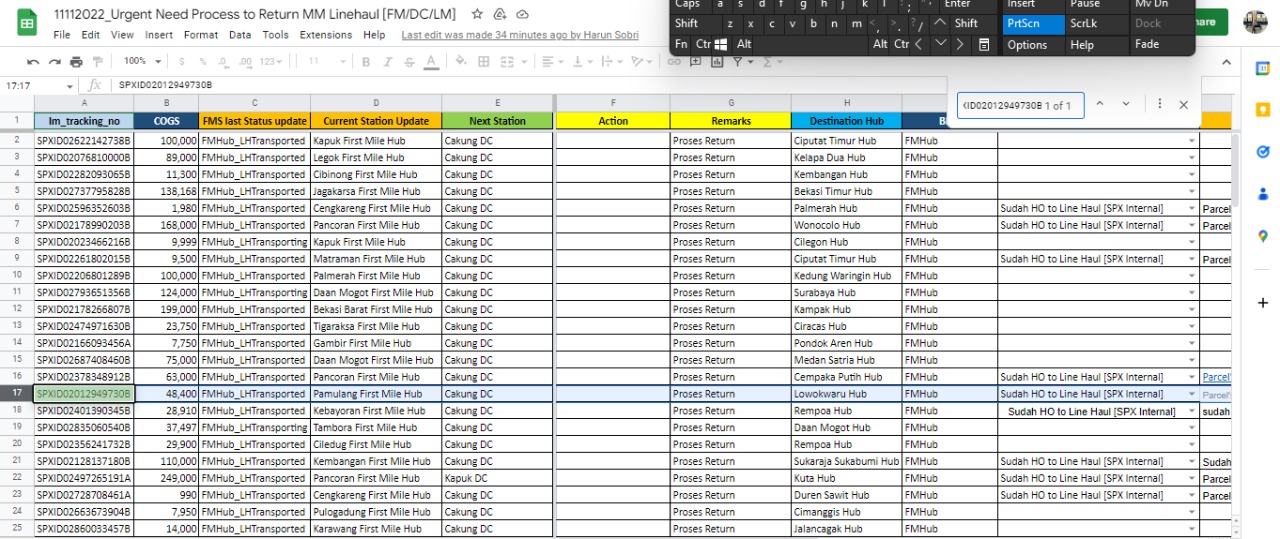Screen dimensions: 1280x539
Task: Open the Borders tool
Action: (x=484, y=62)
